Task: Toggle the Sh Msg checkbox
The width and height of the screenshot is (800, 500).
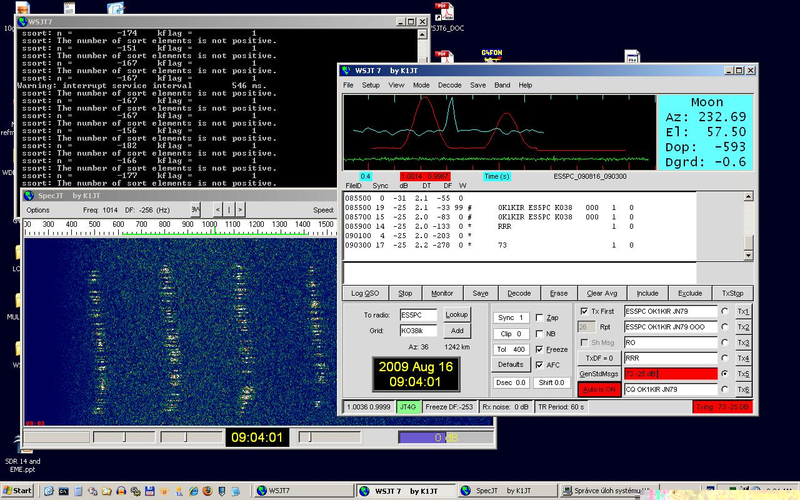Action: 584,343
